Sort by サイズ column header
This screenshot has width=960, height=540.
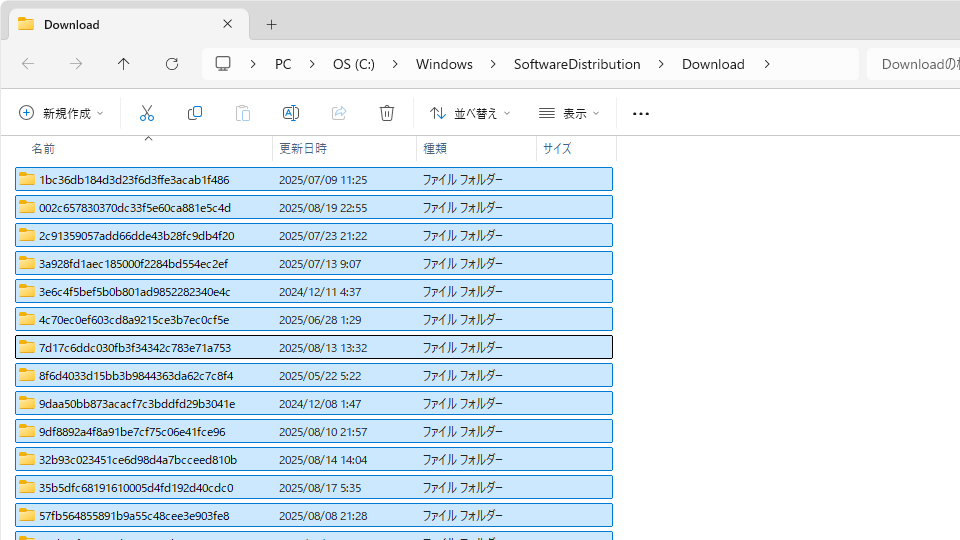[557, 149]
